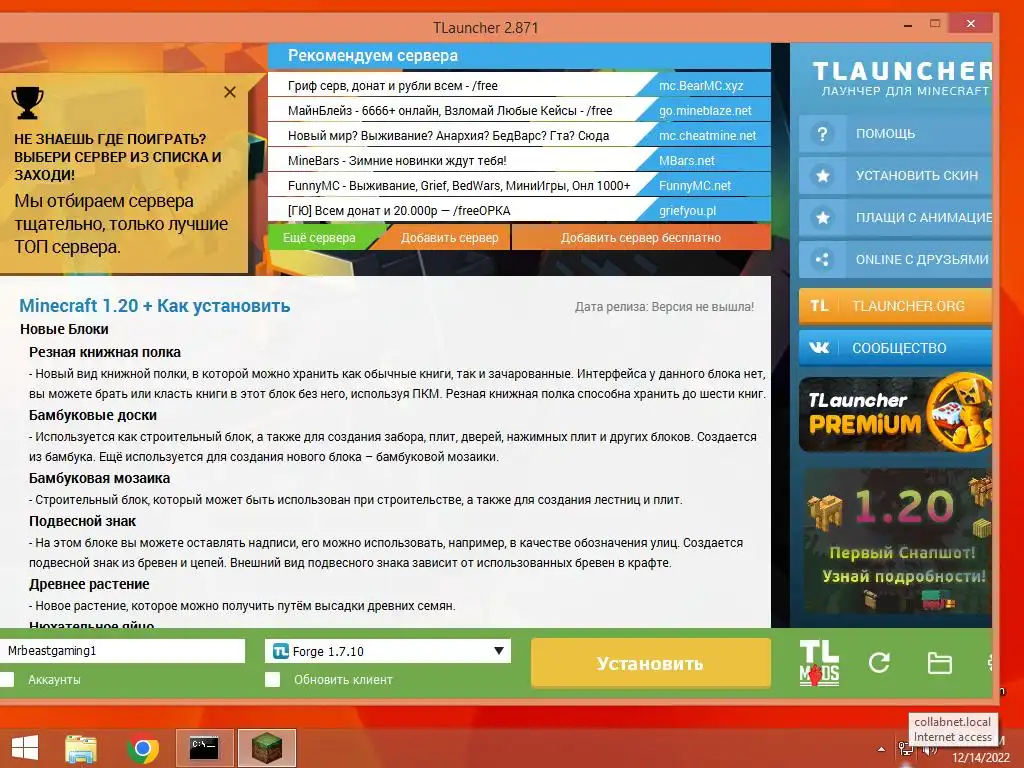Open the Плащи с анимацией menu item

pyautogui.click(x=895, y=217)
